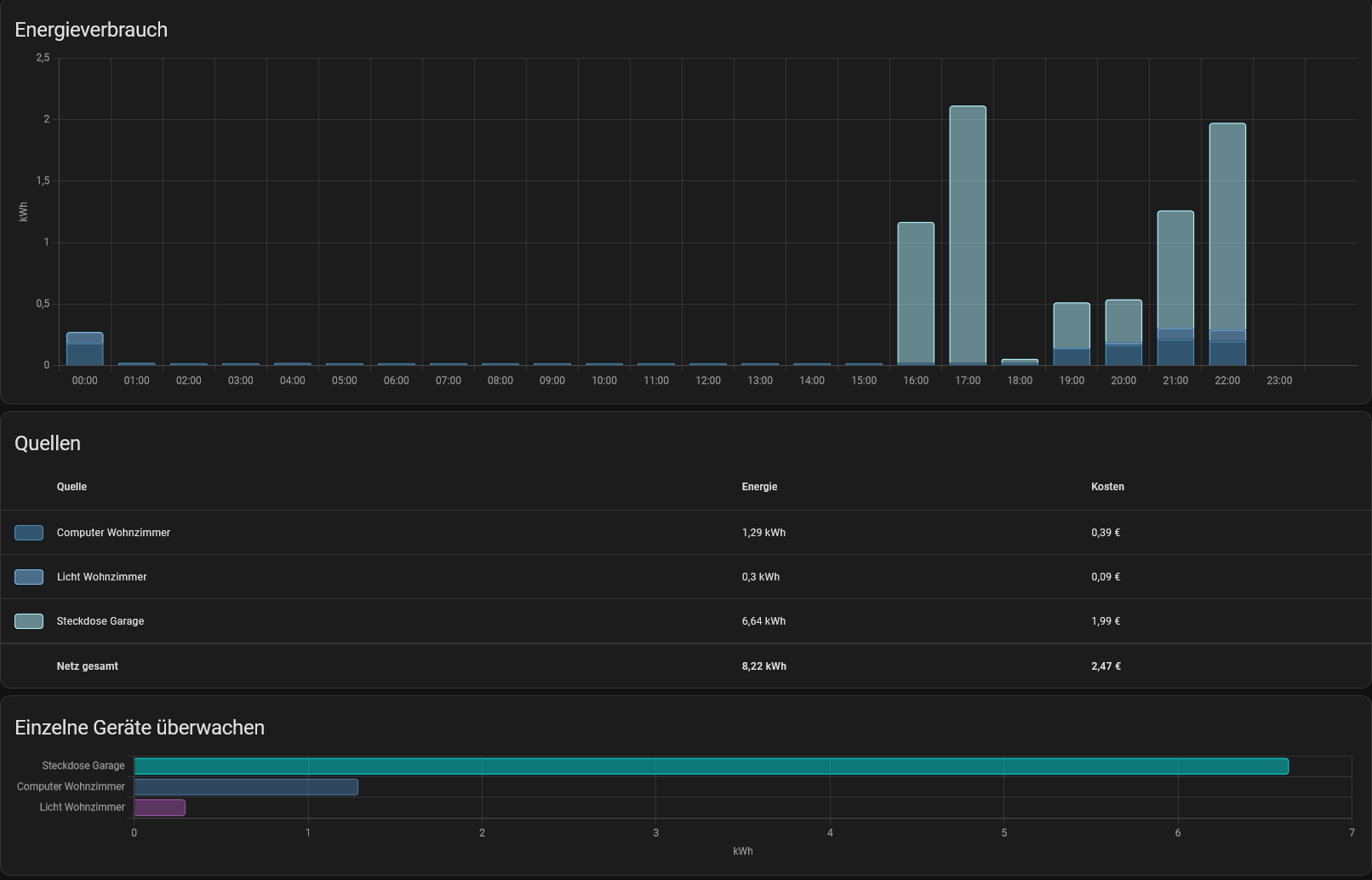Select the 00:00 bar in the chart
1372x880 pixels.
85,349
